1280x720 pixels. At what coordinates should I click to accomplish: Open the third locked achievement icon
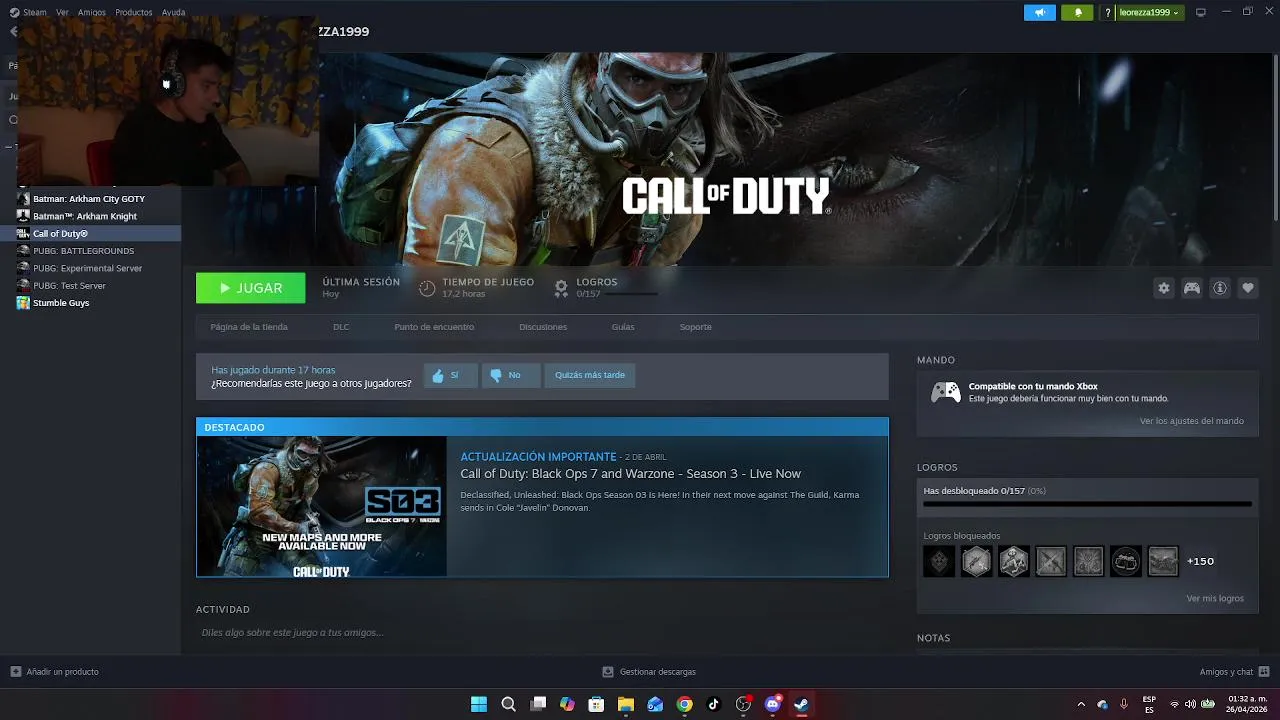point(1014,562)
